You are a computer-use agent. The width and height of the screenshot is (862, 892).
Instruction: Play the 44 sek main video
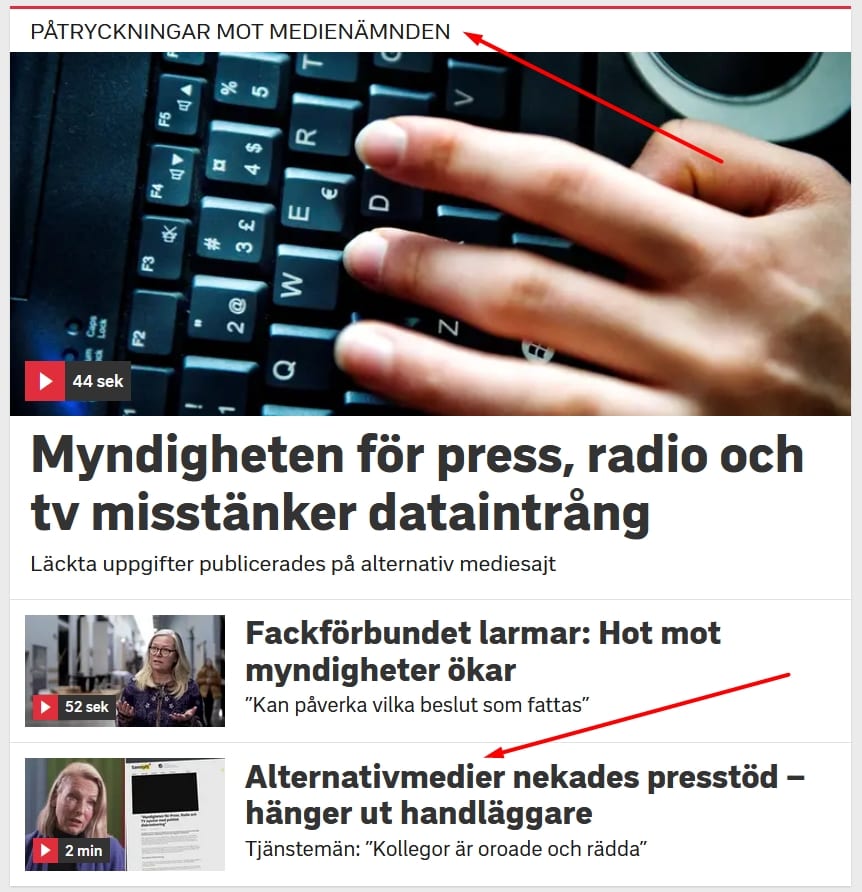[x=45, y=381]
